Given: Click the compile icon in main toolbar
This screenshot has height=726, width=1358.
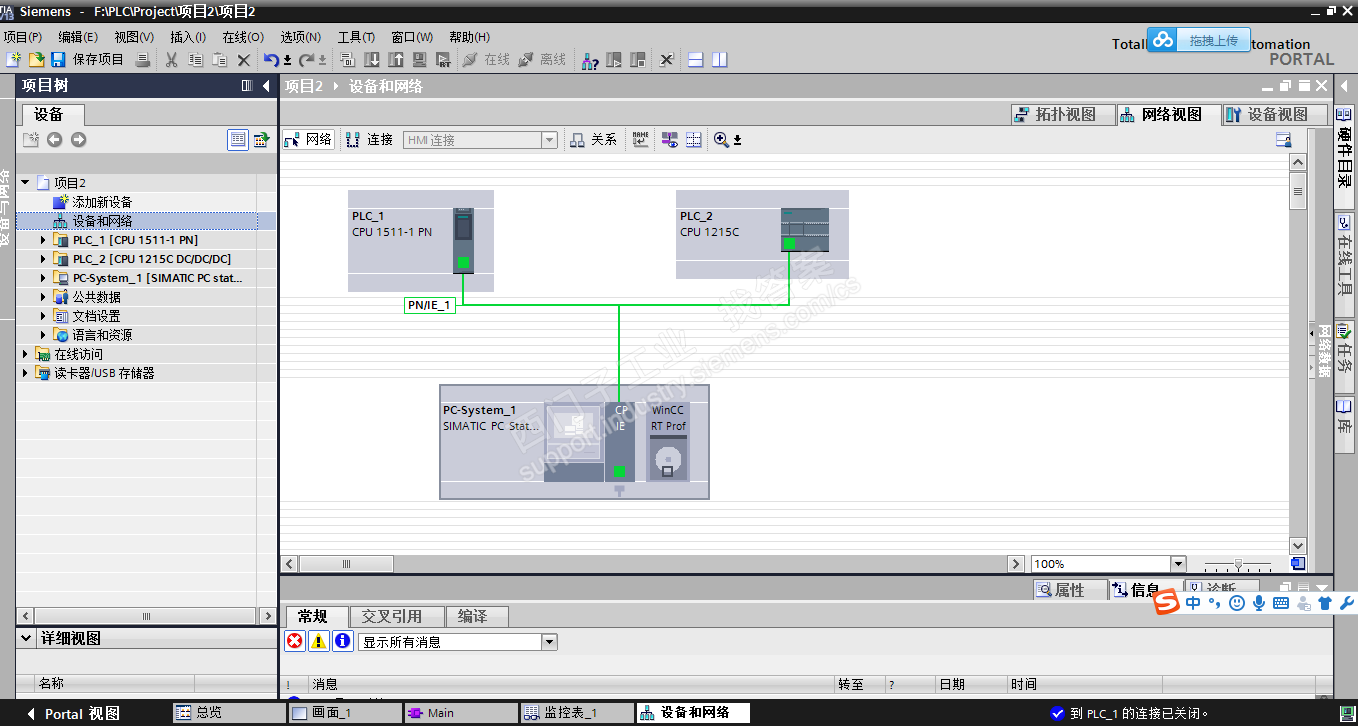Looking at the screenshot, I should 347,60.
